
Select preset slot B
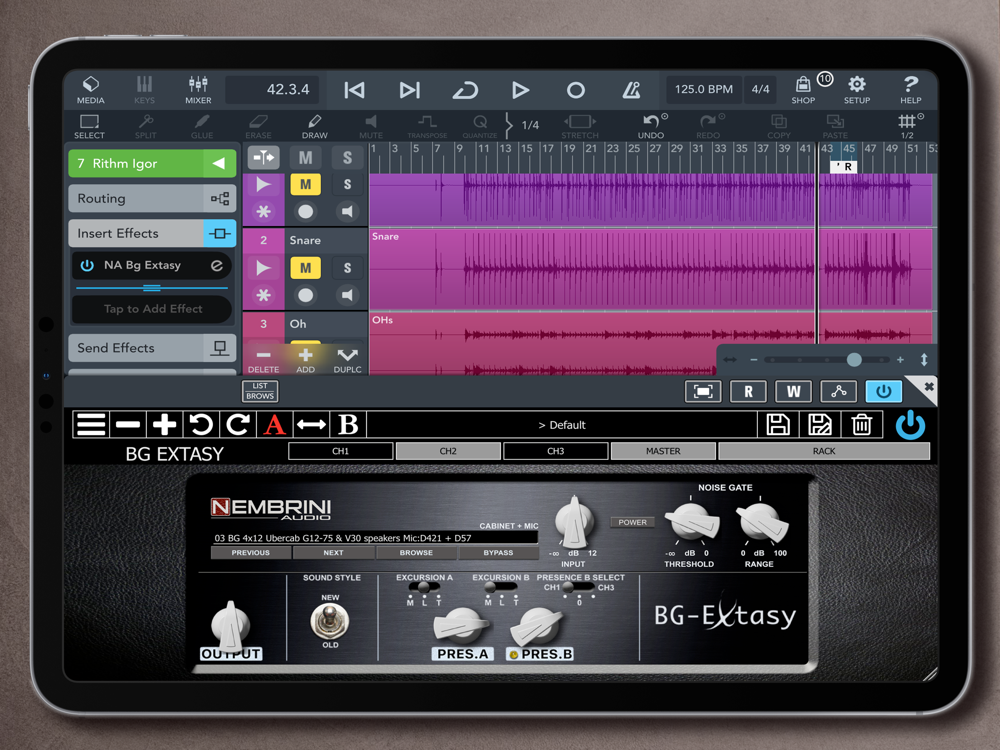[348, 425]
